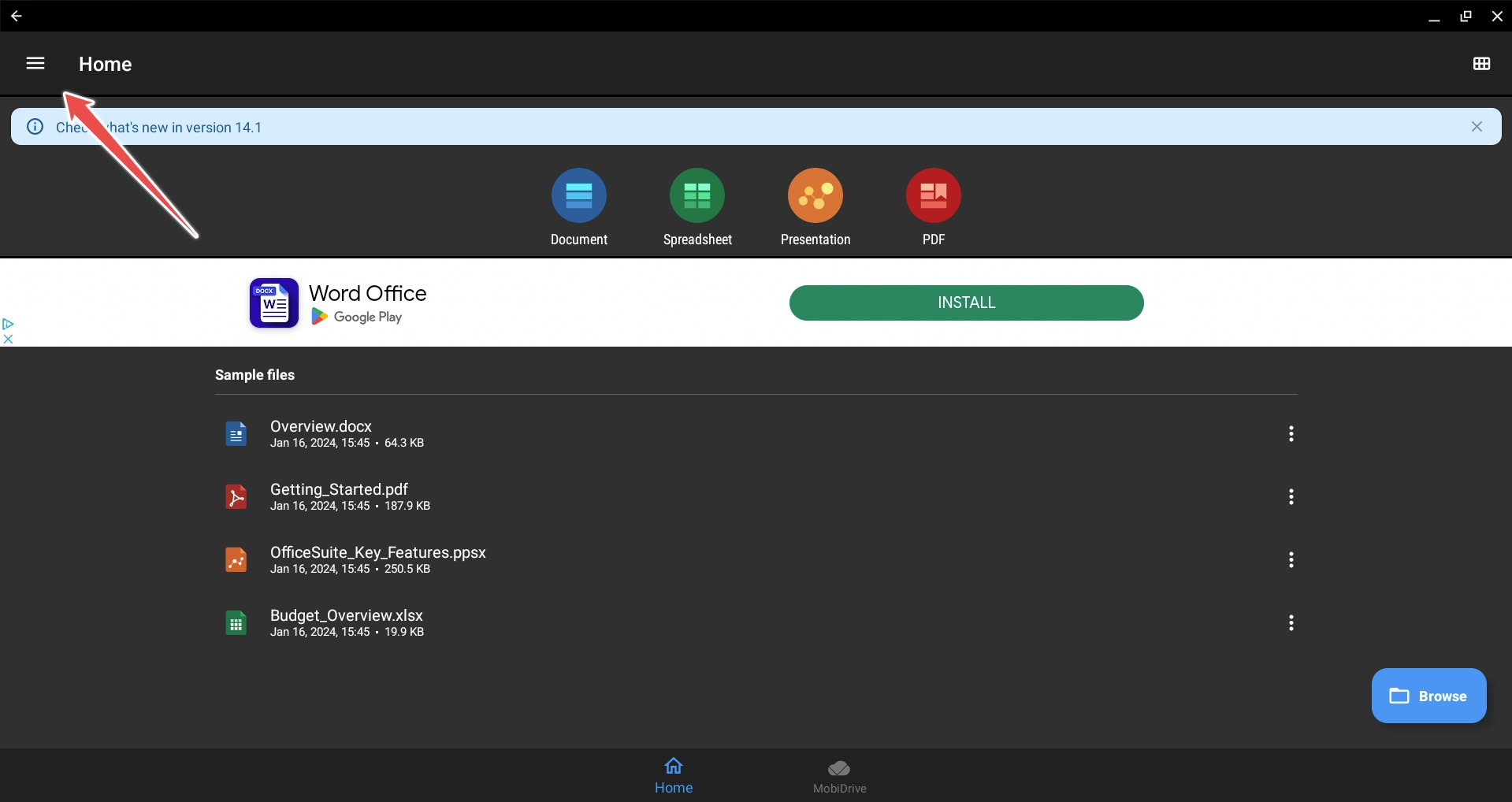Dismiss the version 14.1 notification banner
Image resolution: width=1512 pixels, height=802 pixels.
(1477, 127)
